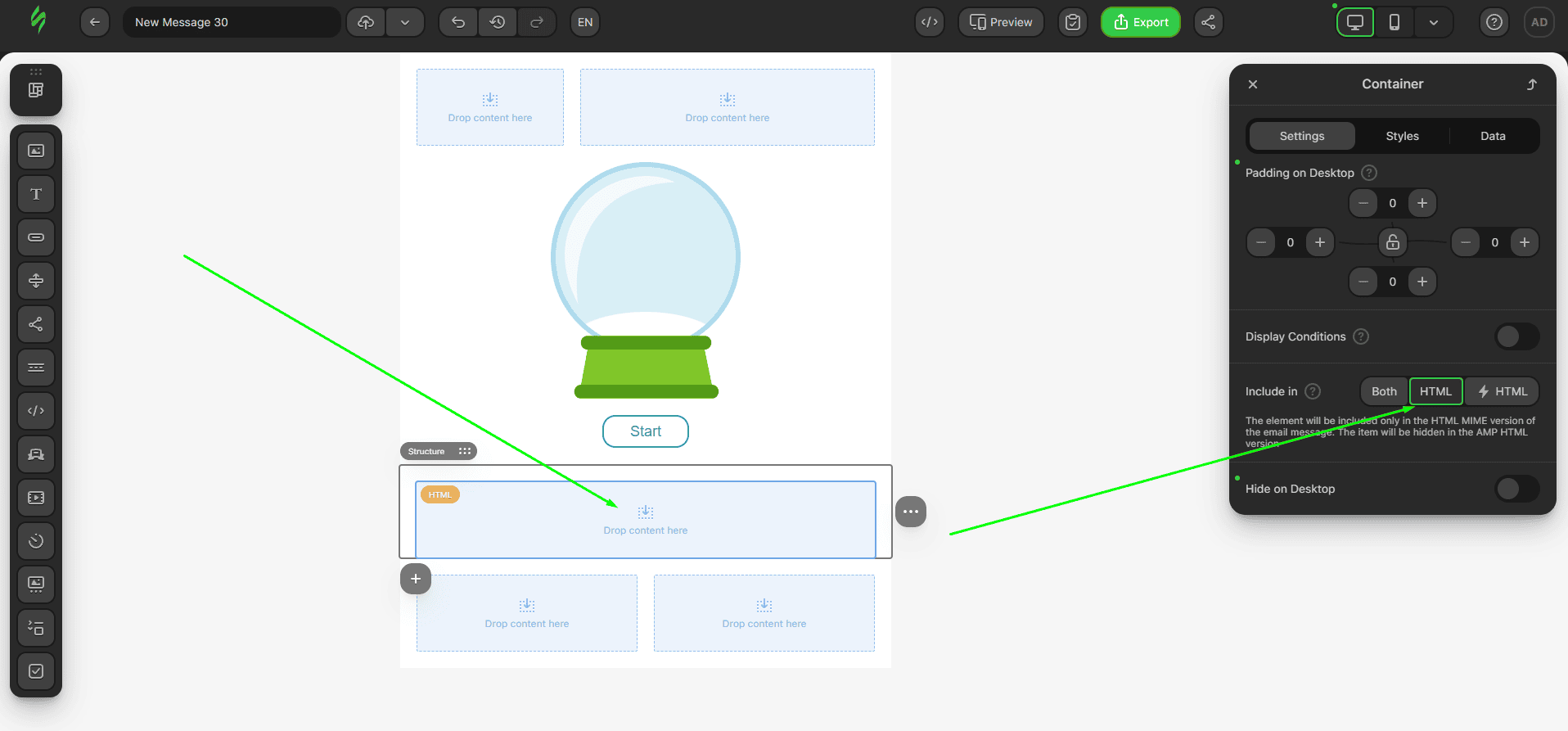Click the Stripo logo icon
1568x731 pixels.
click(x=38, y=20)
